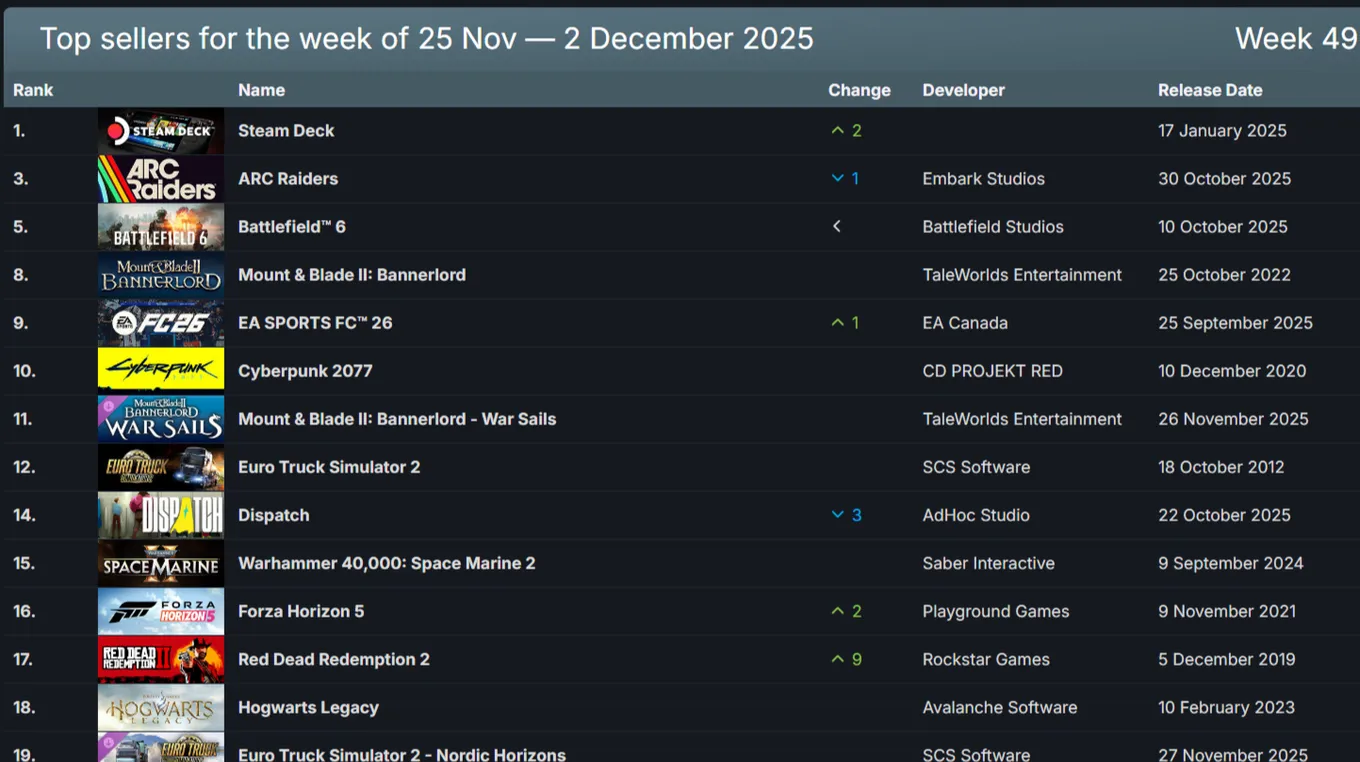Select the Battlefield Studios developer text
The image size is (1360, 762).
[x=993, y=227]
